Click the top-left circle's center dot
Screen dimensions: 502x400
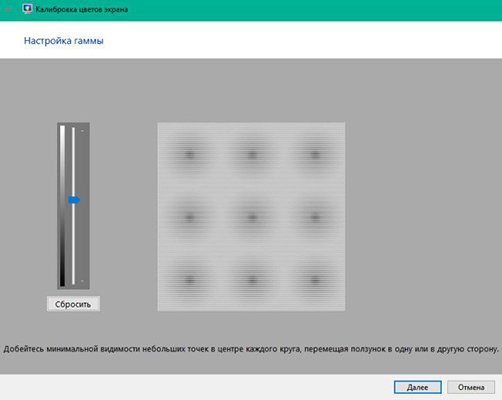pos(189,155)
